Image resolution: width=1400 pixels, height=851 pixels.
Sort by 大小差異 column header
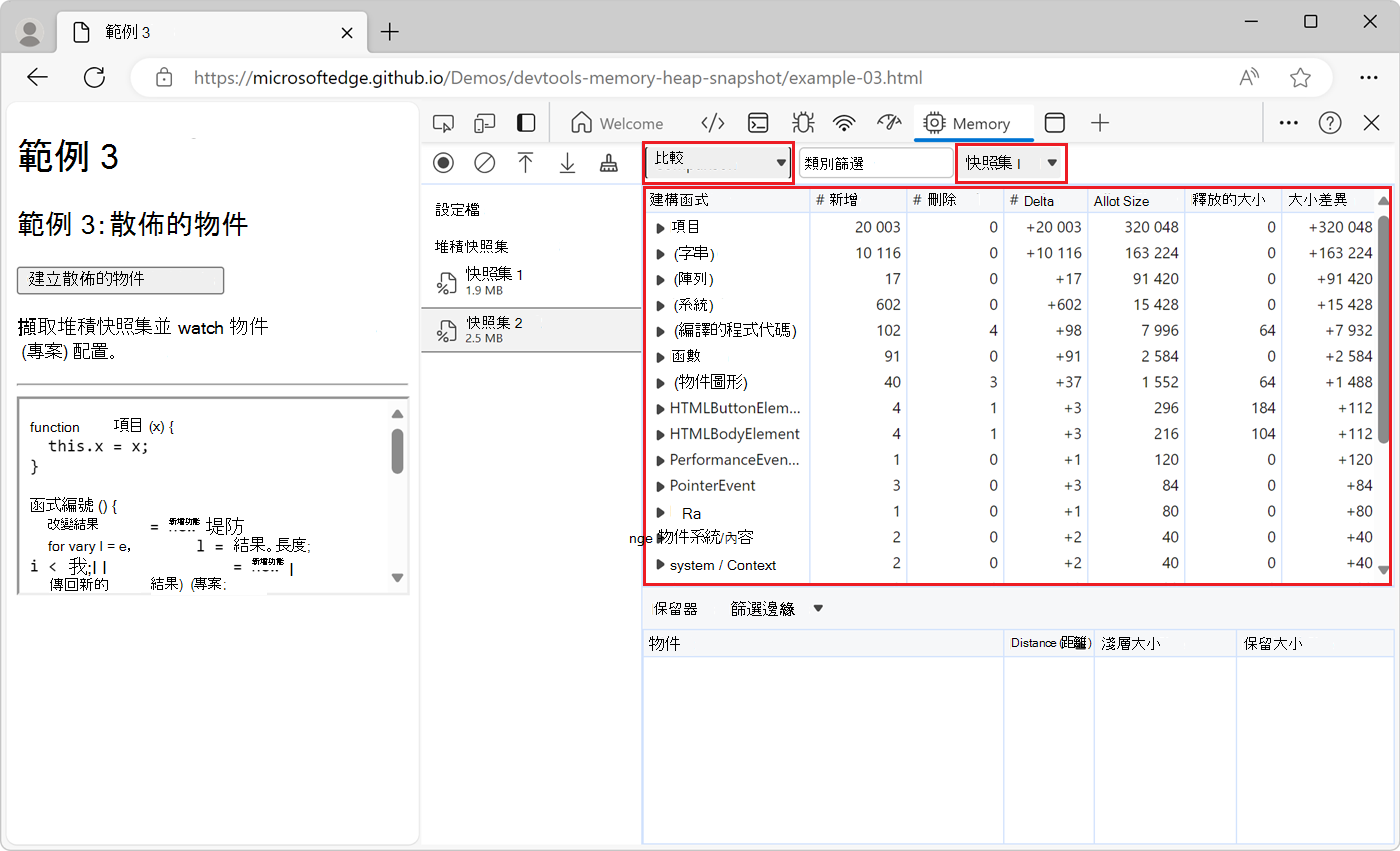tap(1328, 200)
